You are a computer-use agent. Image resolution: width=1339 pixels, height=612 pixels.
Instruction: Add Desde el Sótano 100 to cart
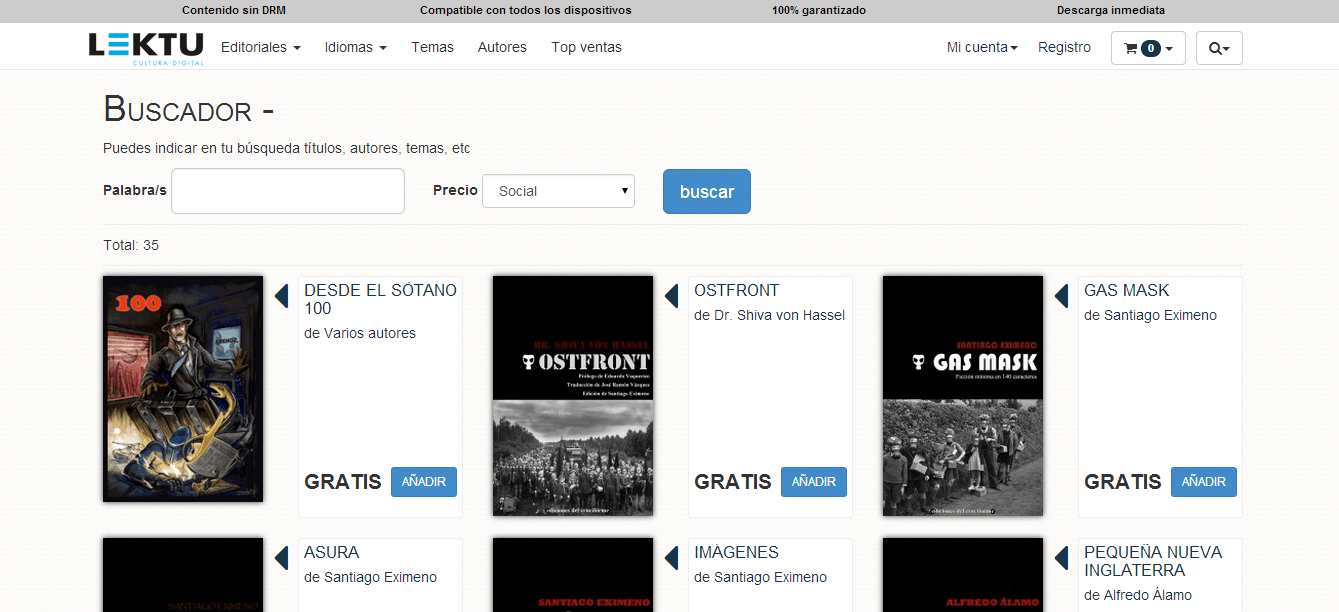point(424,482)
